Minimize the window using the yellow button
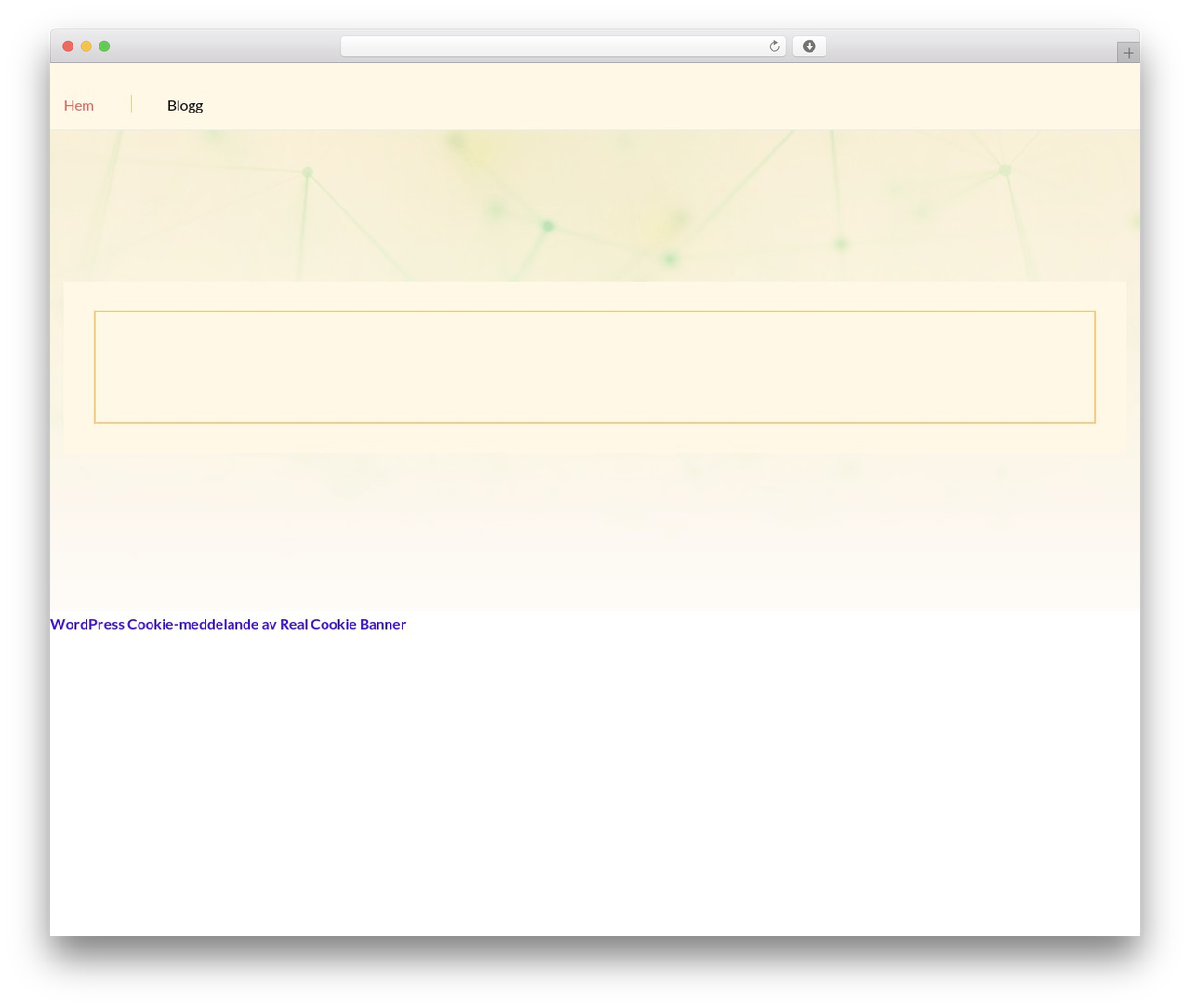This screenshot has height=1008, width=1190. (x=86, y=46)
